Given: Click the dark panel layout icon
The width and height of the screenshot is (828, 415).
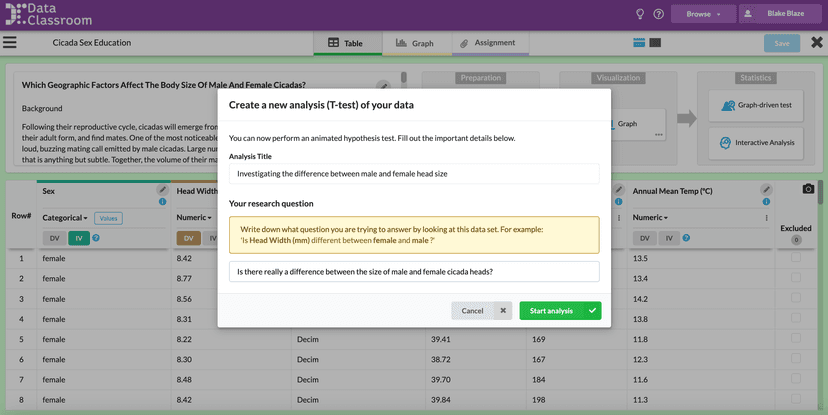Looking at the screenshot, I should point(655,43).
